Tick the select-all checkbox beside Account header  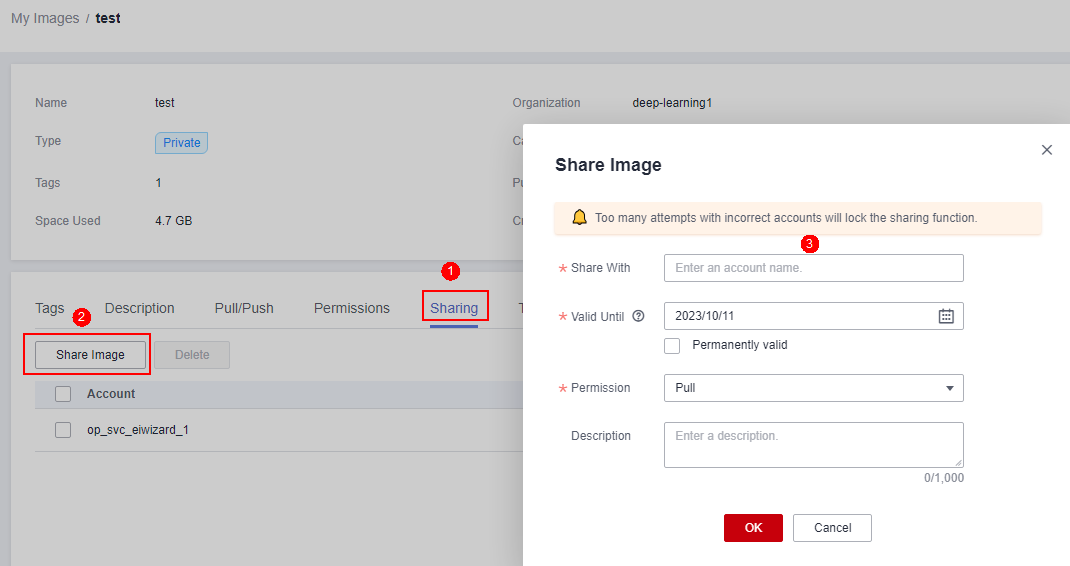(63, 394)
